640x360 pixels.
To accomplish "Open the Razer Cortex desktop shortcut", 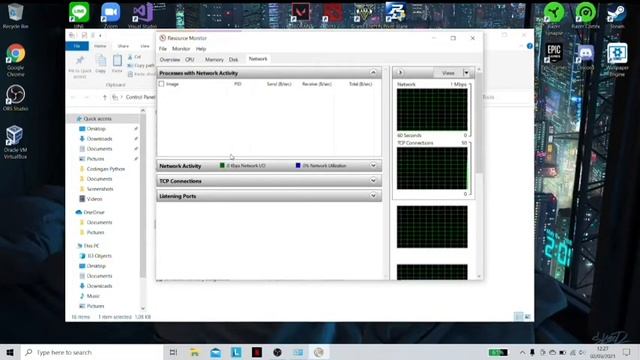I will (x=585, y=14).
